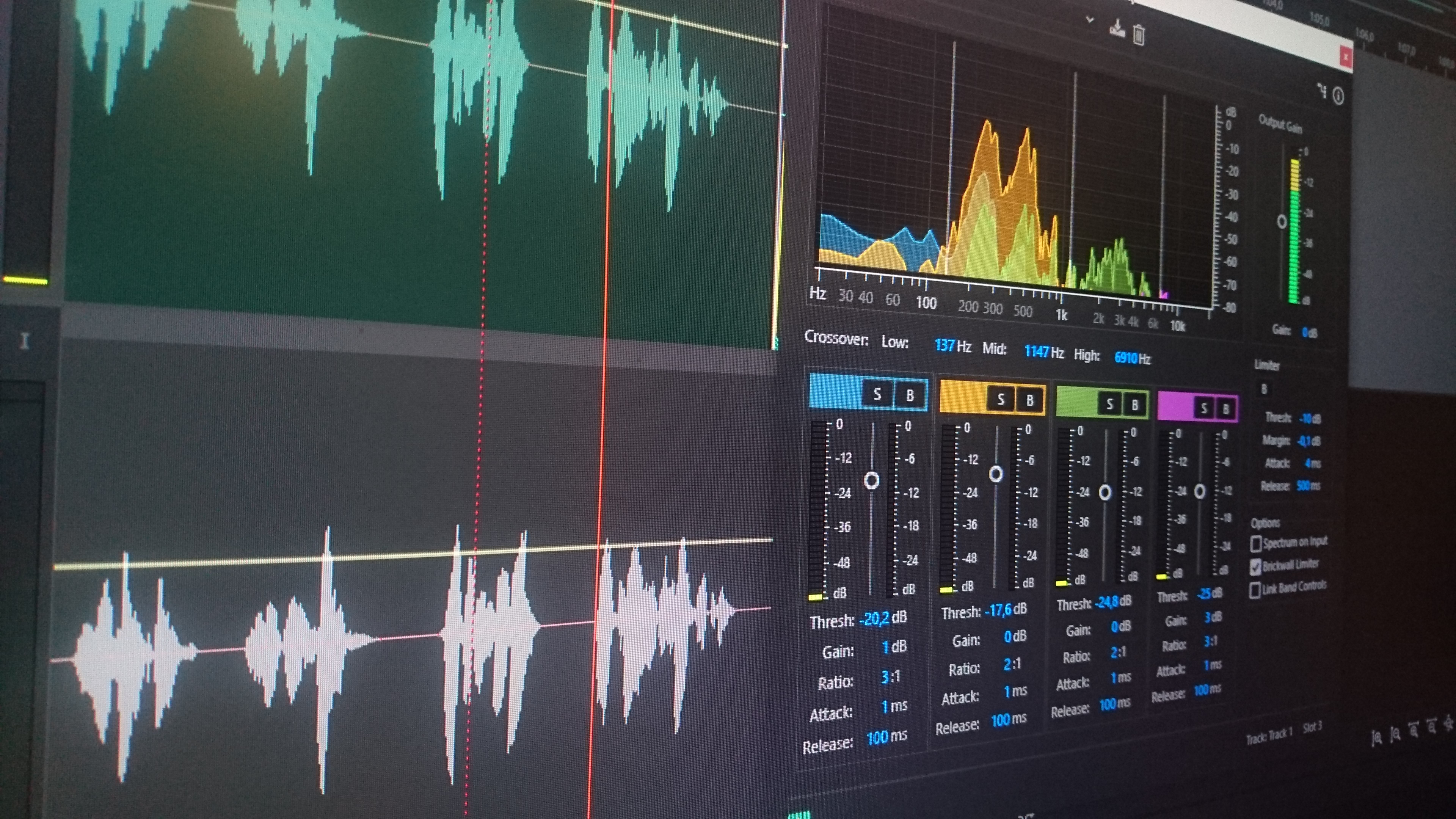Click the Output Gain value 0 dB

pyautogui.click(x=1309, y=333)
